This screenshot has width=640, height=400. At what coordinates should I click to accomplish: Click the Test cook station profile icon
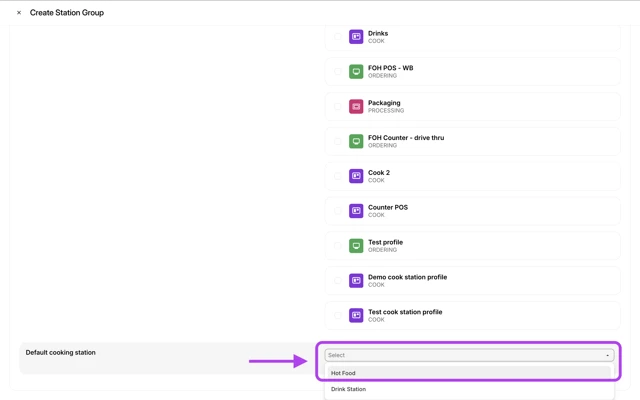[356, 315]
